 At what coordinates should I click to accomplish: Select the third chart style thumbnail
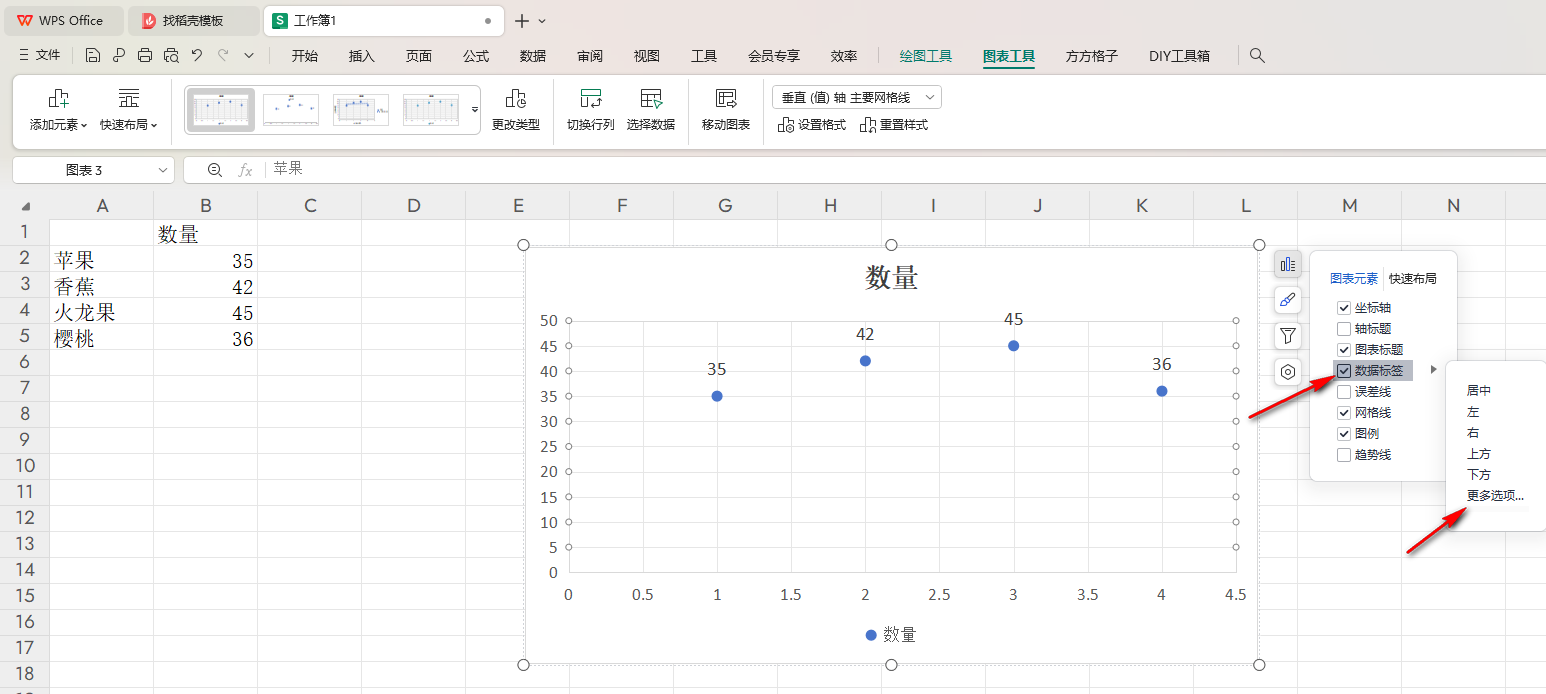click(x=361, y=109)
